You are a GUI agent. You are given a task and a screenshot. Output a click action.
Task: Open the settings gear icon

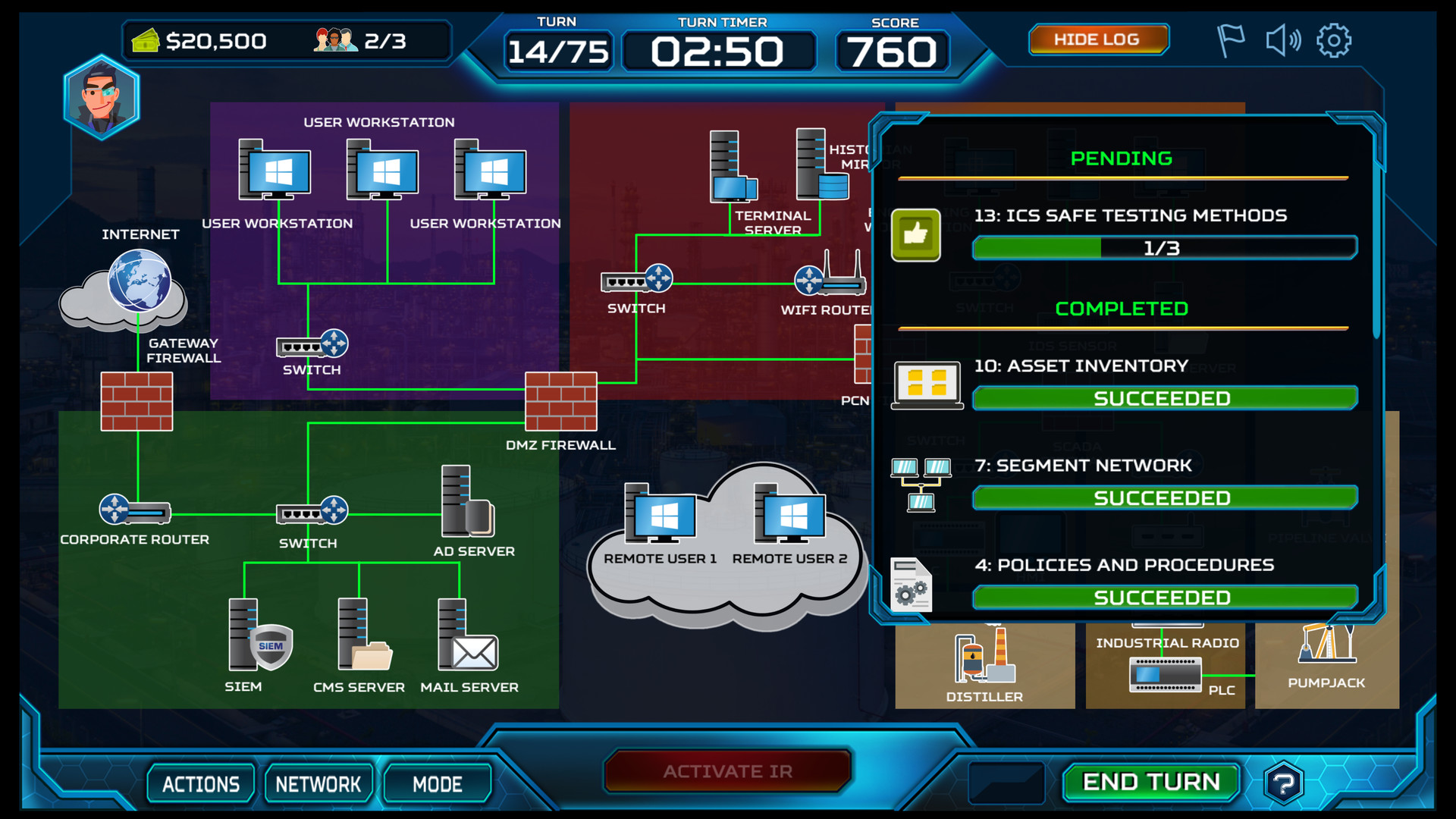click(x=1333, y=40)
